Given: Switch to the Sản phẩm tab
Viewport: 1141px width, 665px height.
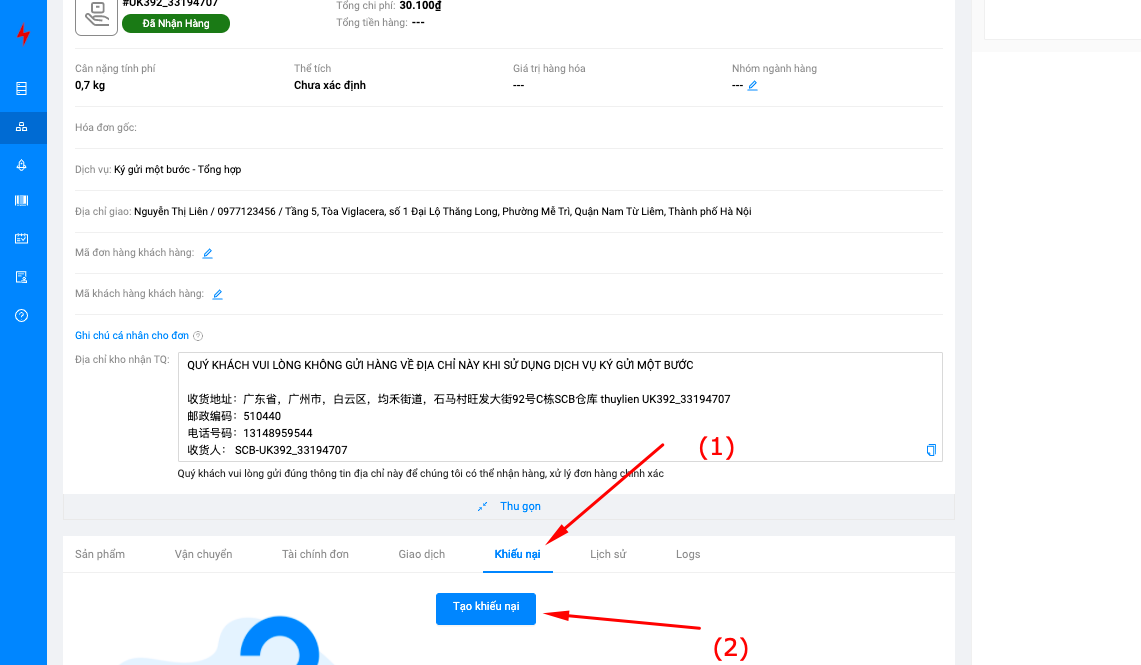Looking at the screenshot, I should click(x=100, y=554).
